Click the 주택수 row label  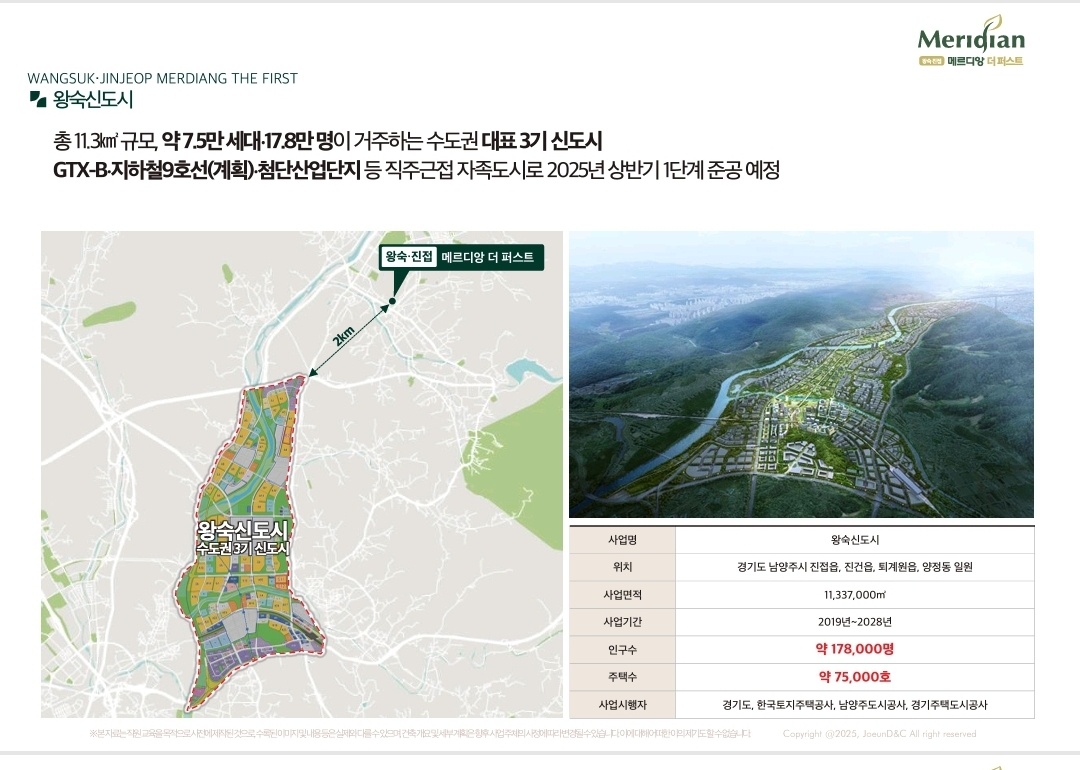pos(622,677)
